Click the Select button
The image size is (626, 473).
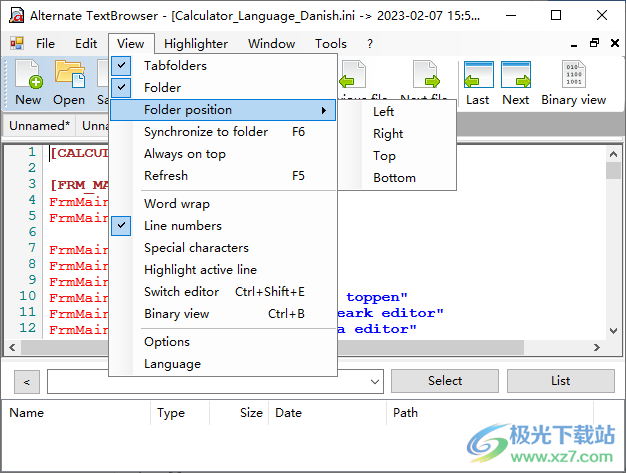click(445, 381)
